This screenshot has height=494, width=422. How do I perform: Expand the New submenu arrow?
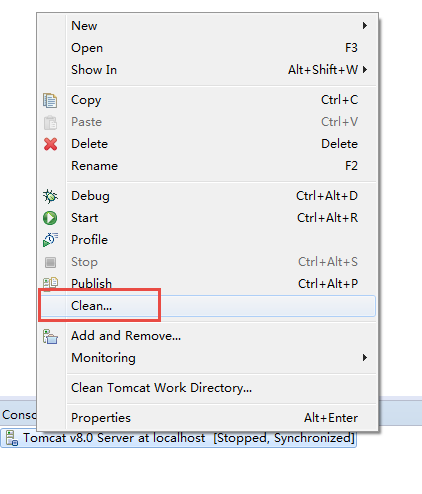pos(365,26)
